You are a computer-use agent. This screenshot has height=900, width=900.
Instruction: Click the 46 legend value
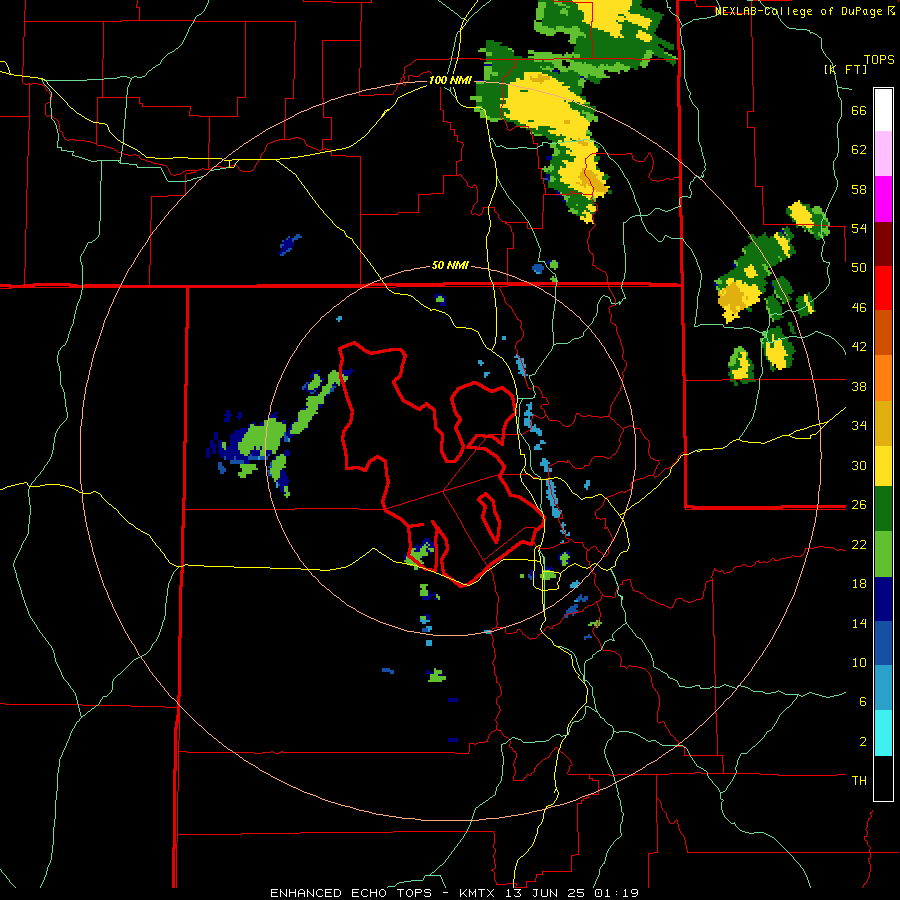point(859,308)
